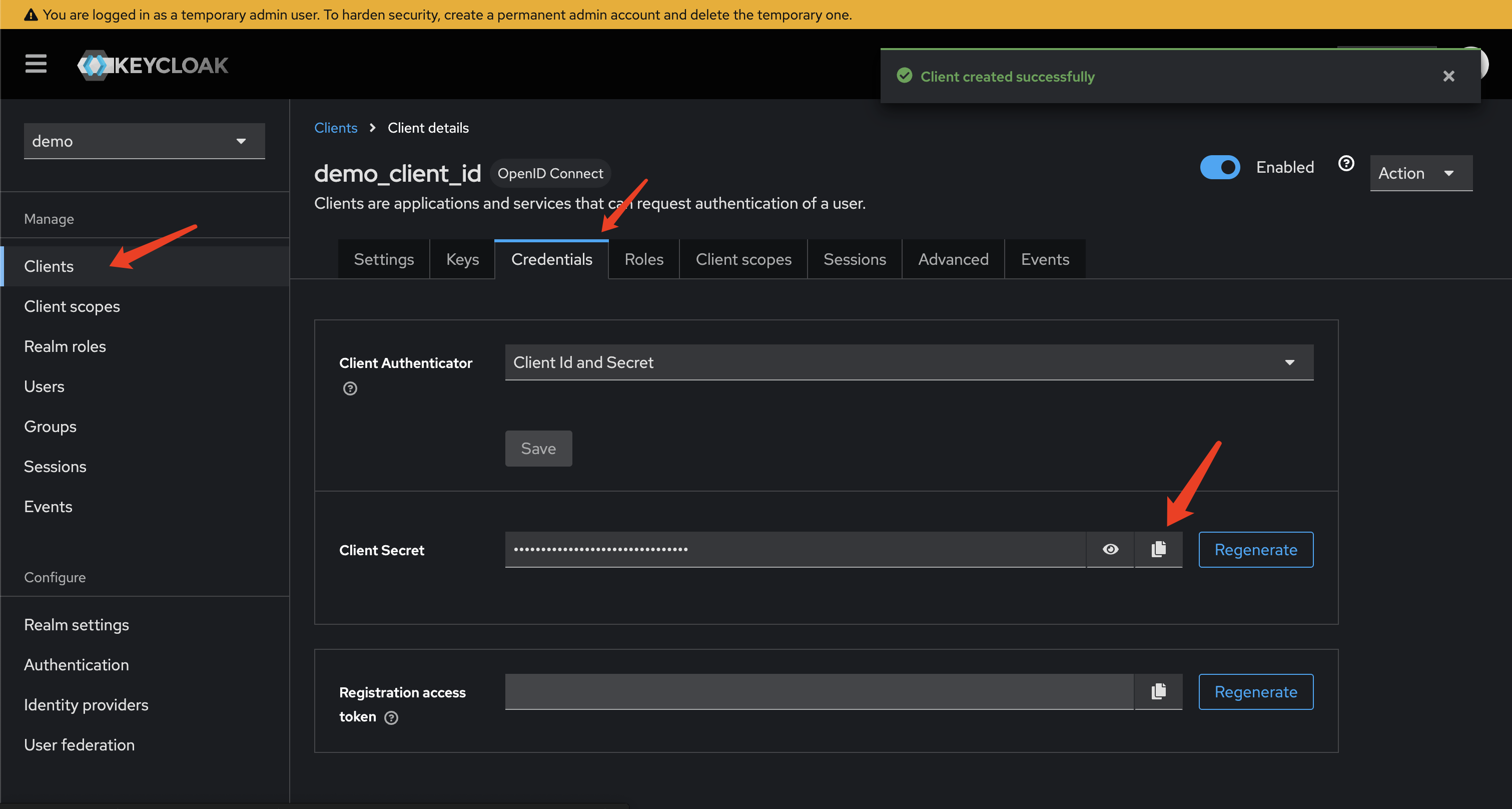The height and width of the screenshot is (809, 1512).
Task: Click the Keycloak logo
Action: tap(153, 65)
